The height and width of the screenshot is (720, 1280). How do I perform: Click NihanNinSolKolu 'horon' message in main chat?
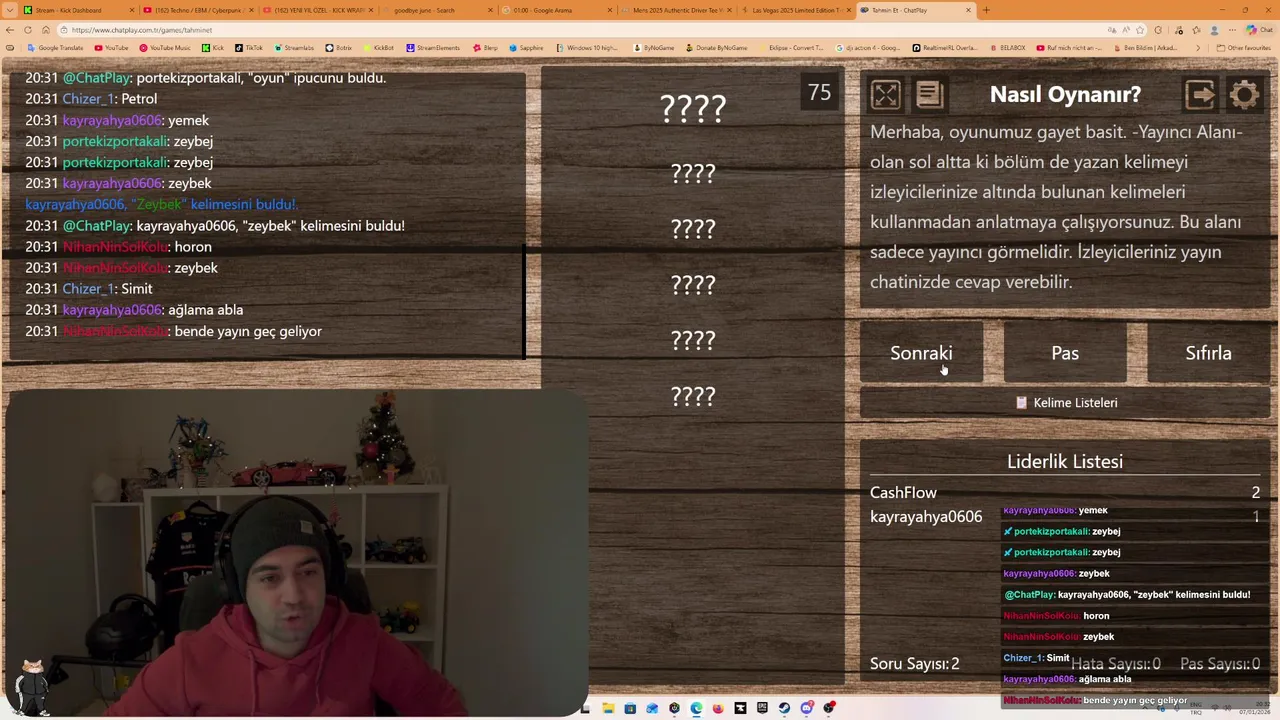(x=118, y=247)
